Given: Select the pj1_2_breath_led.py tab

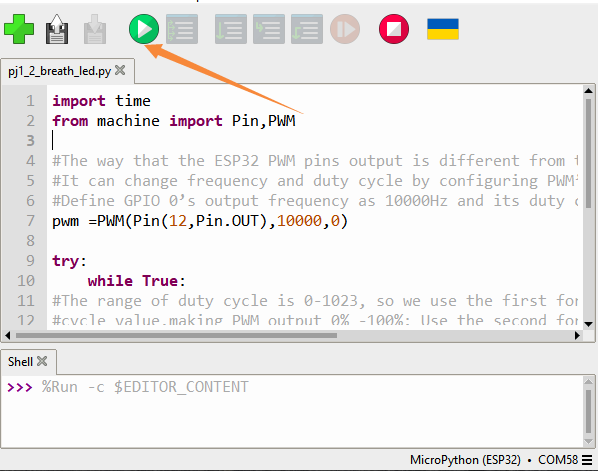Looking at the screenshot, I should coord(59,71).
